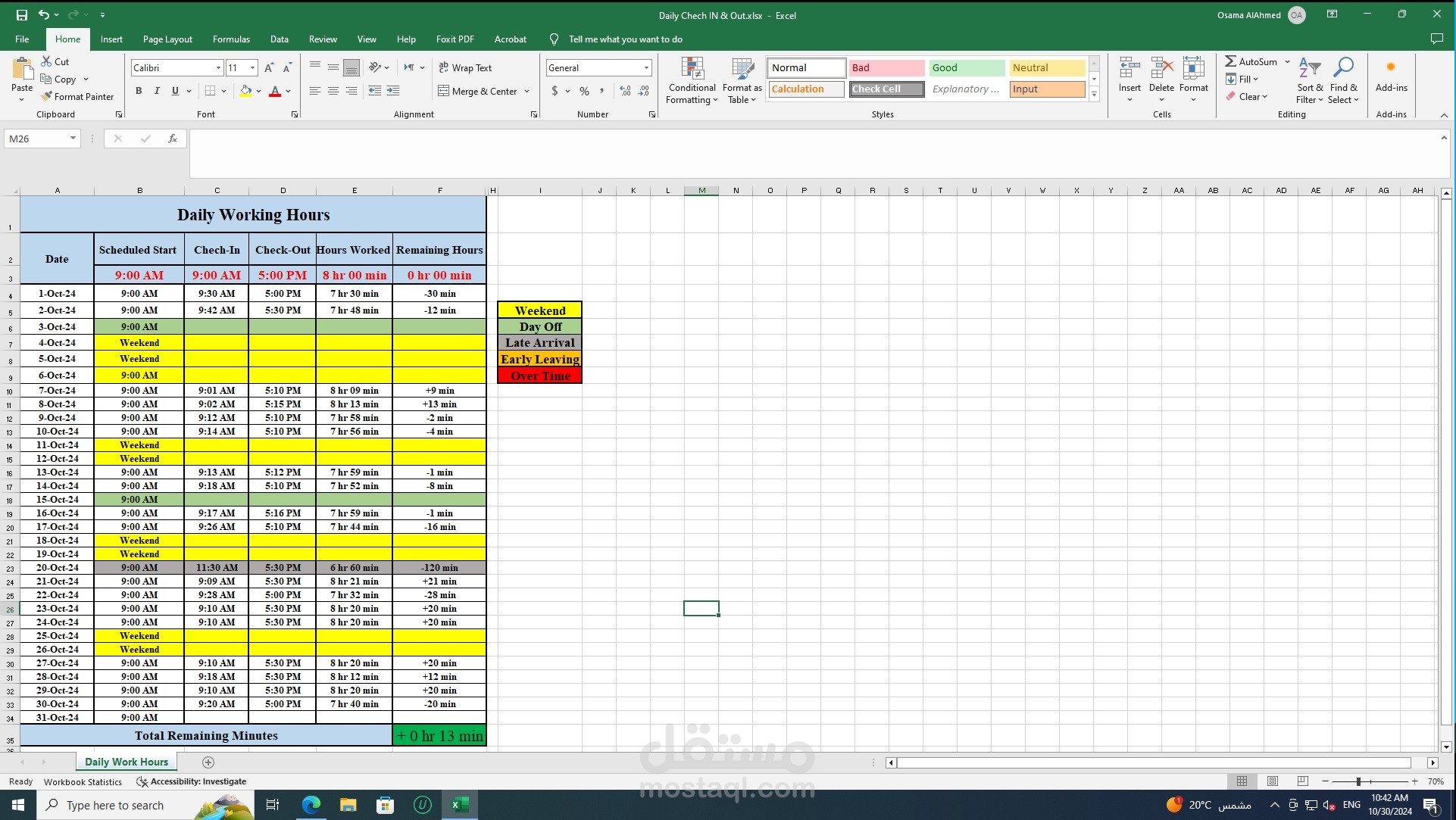Click the Orientation text angle icon
The image size is (1456, 820).
pyautogui.click(x=375, y=67)
